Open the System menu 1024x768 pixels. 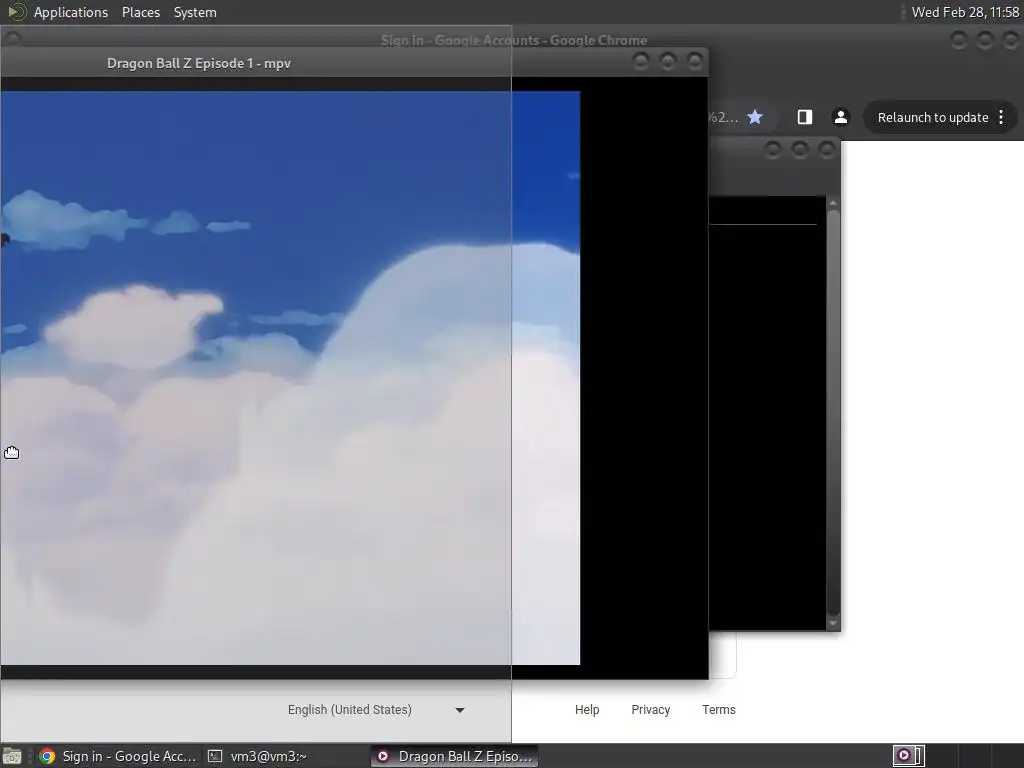pos(195,12)
